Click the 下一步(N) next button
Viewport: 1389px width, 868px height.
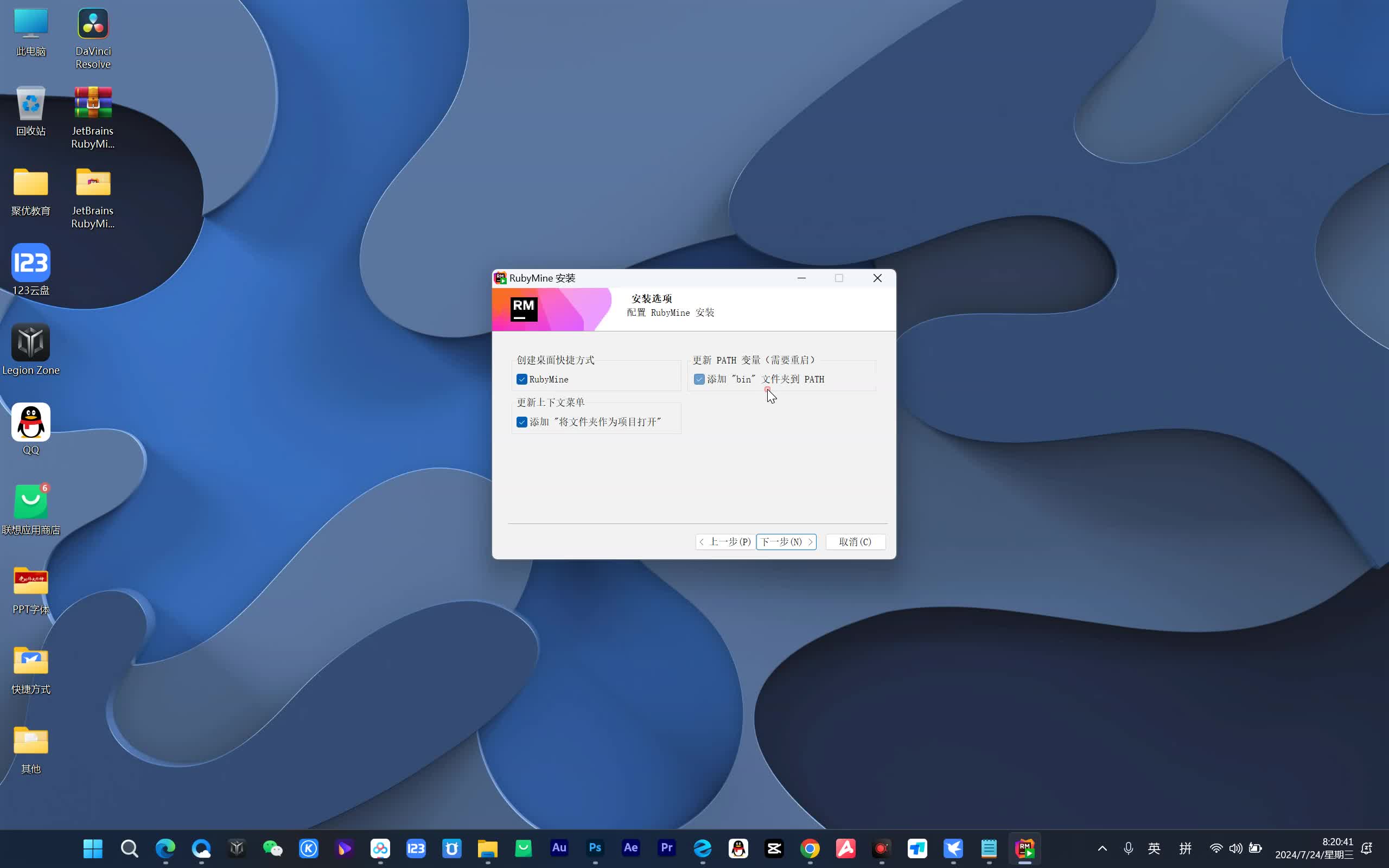(x=786, y=541)
